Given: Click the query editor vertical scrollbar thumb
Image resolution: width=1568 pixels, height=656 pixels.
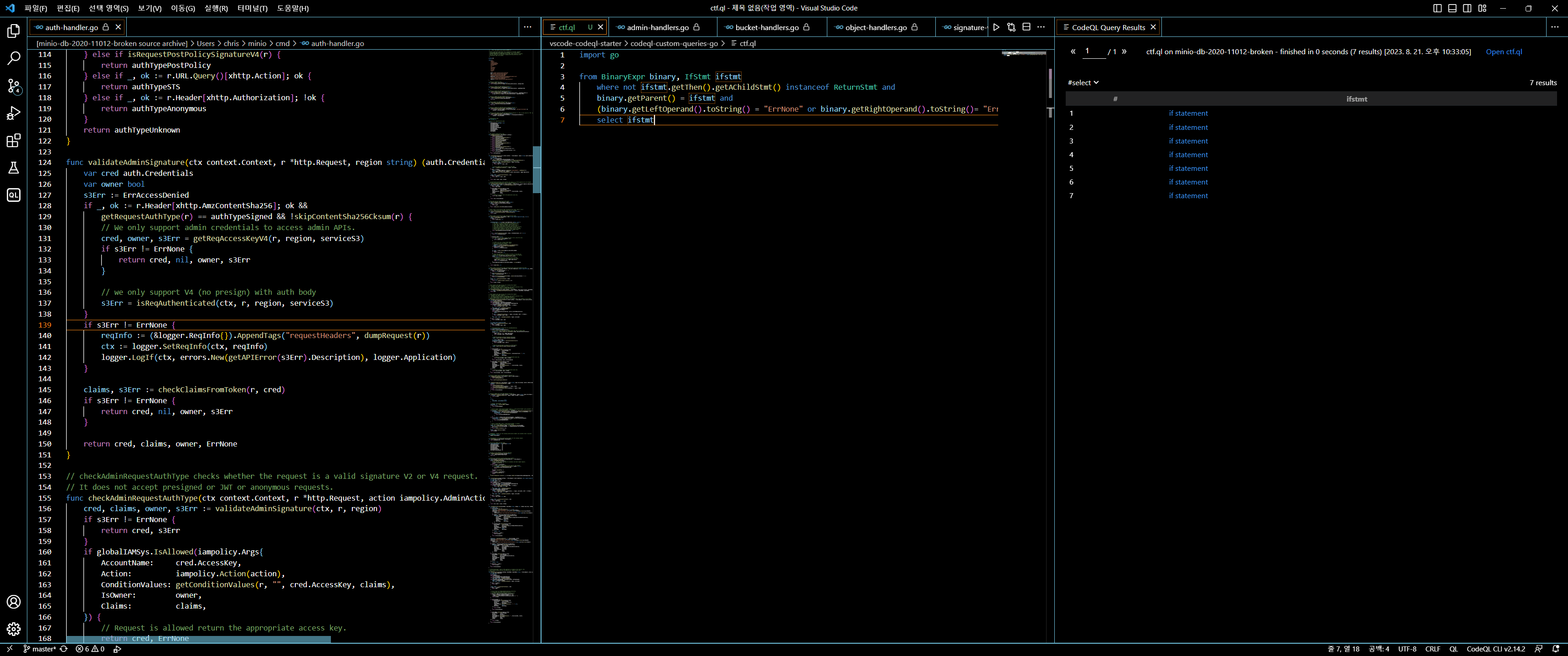Looking at the screenshot, I should tap(1050, 83).
